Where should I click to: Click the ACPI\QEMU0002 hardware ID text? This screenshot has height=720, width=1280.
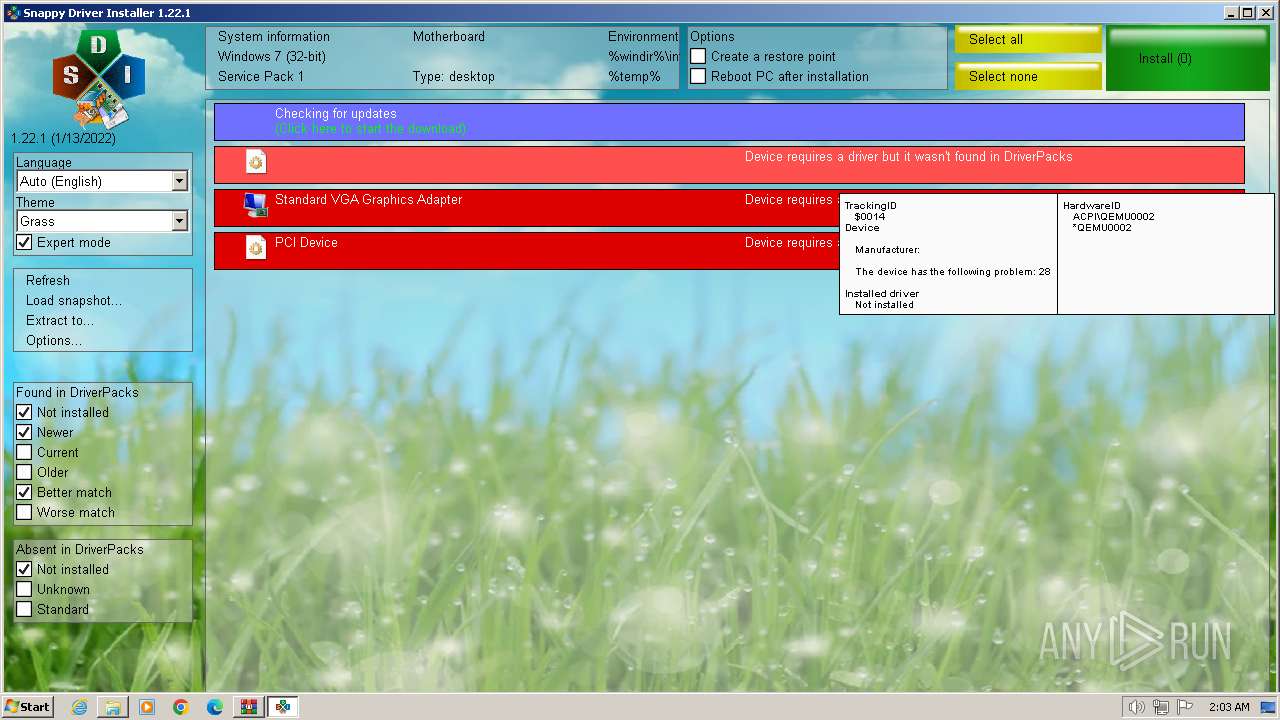(x=1113, y=217)
